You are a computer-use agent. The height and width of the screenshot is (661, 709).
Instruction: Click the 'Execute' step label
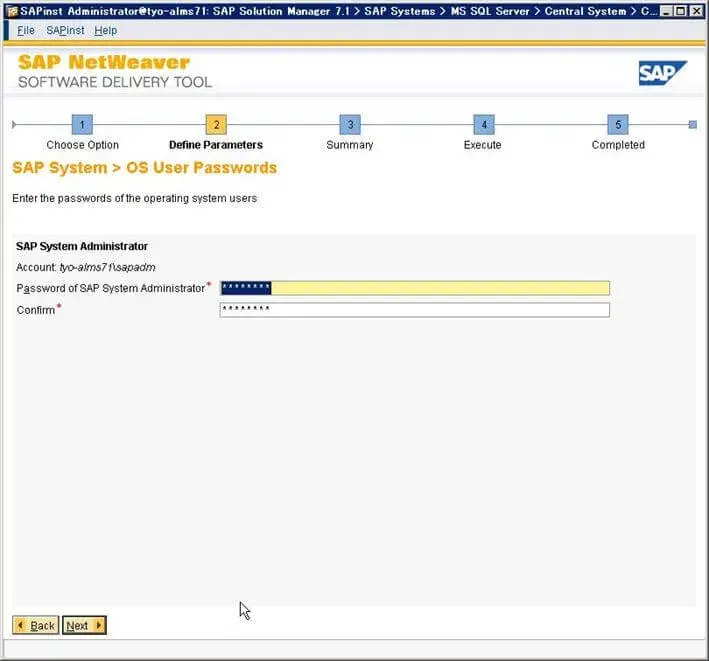[482, 145]
